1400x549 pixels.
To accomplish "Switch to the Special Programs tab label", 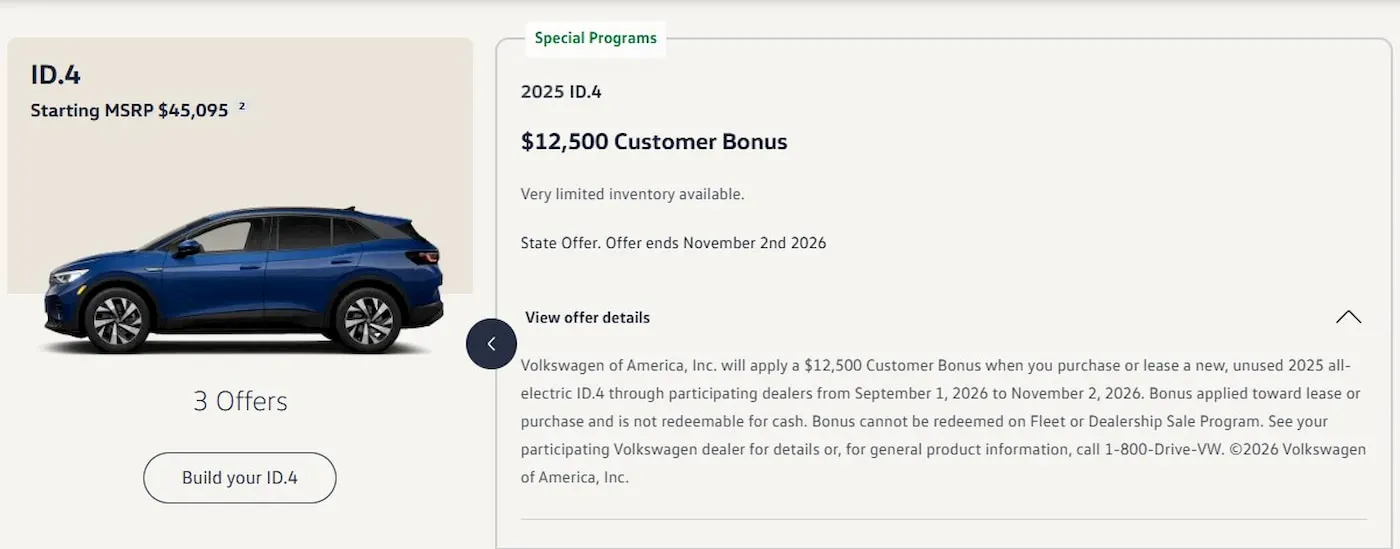I will pos(595,38).
